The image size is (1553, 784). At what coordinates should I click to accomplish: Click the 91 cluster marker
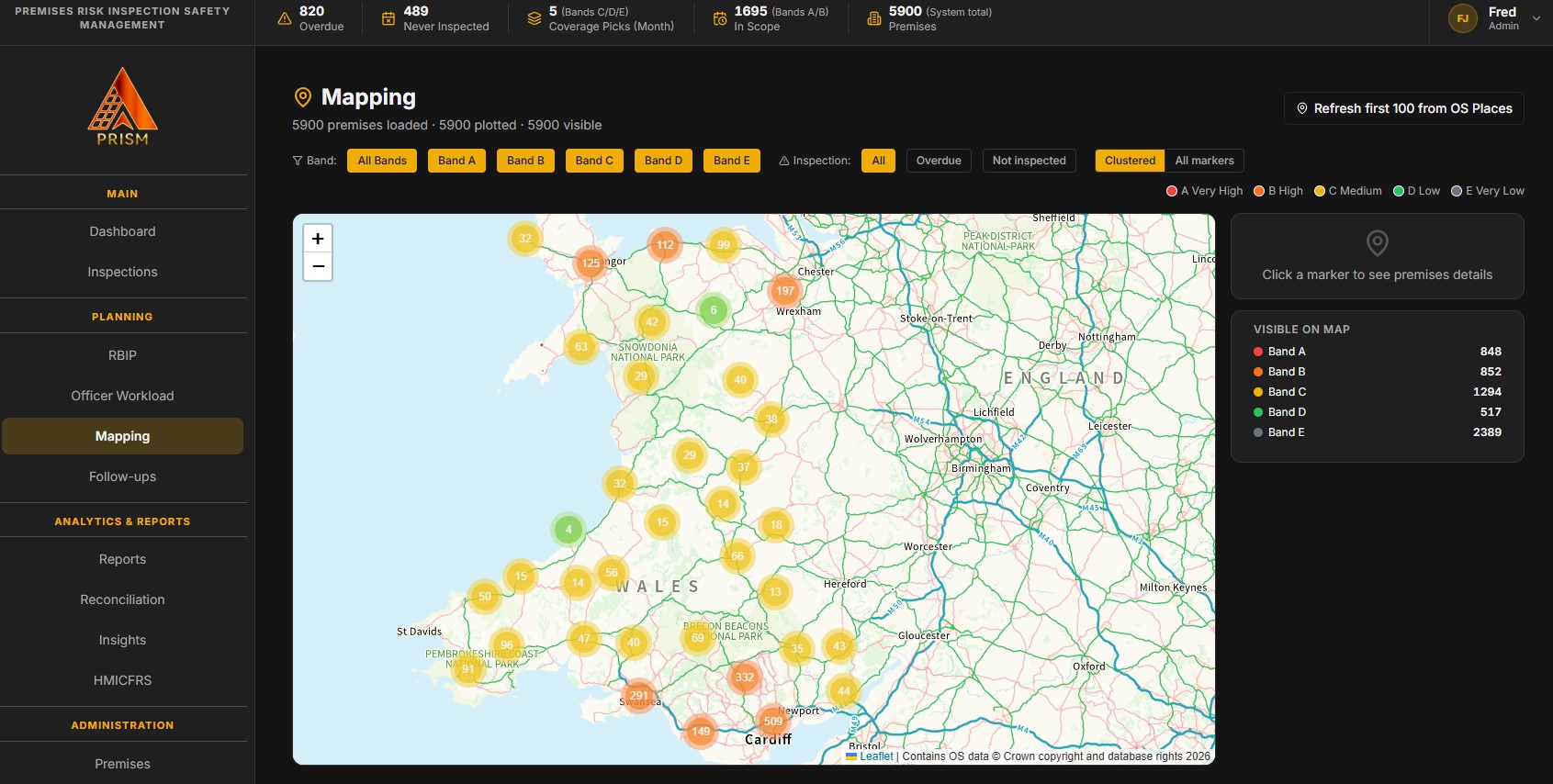pyautogui.click(x=468, y=668)
